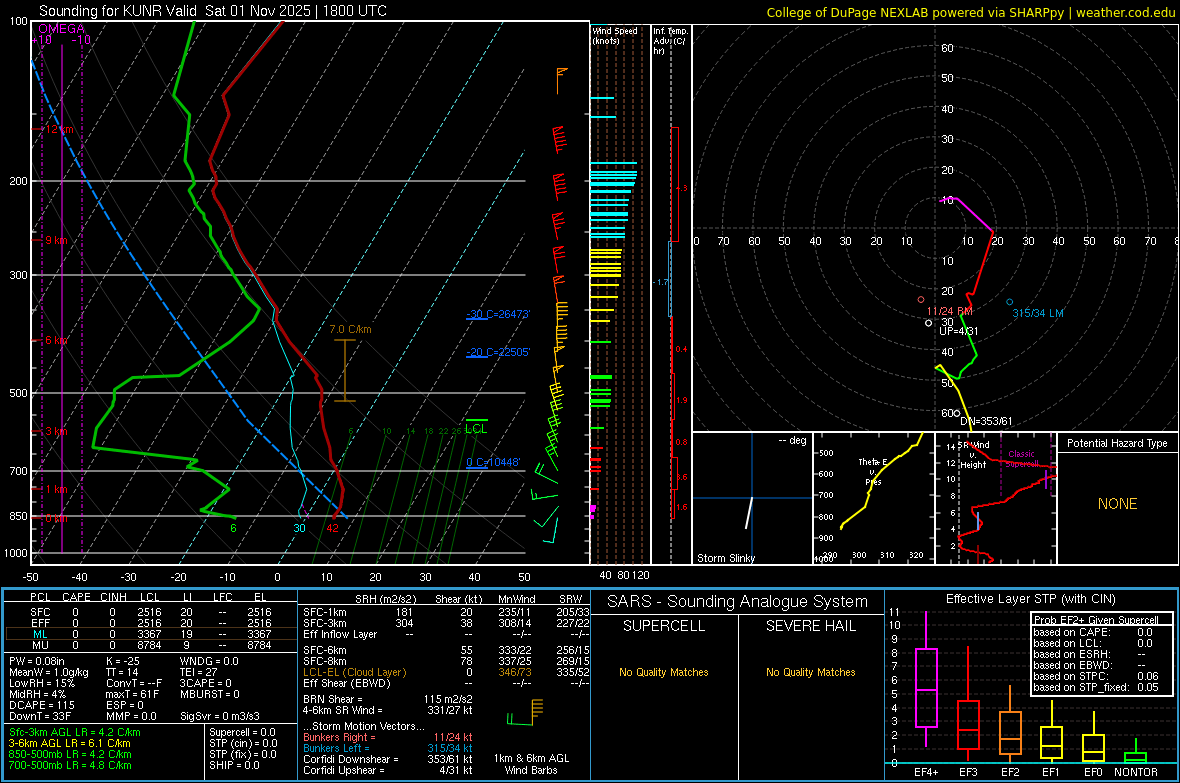Click the '-20 C=22505' height label
This screenshot has width=1180, height=783.
click(x=498, y=352)
